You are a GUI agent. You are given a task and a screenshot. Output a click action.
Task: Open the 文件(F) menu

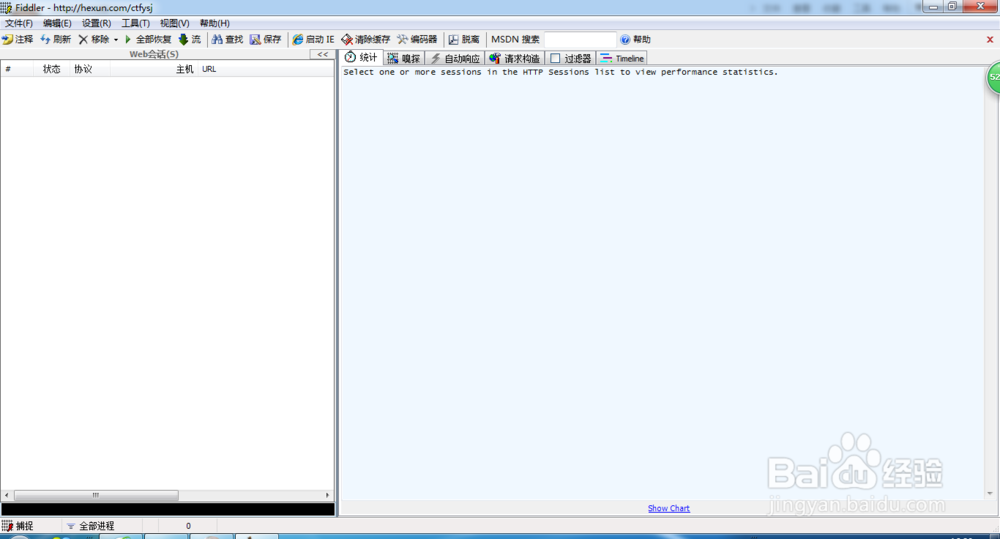tap(19, 23)
